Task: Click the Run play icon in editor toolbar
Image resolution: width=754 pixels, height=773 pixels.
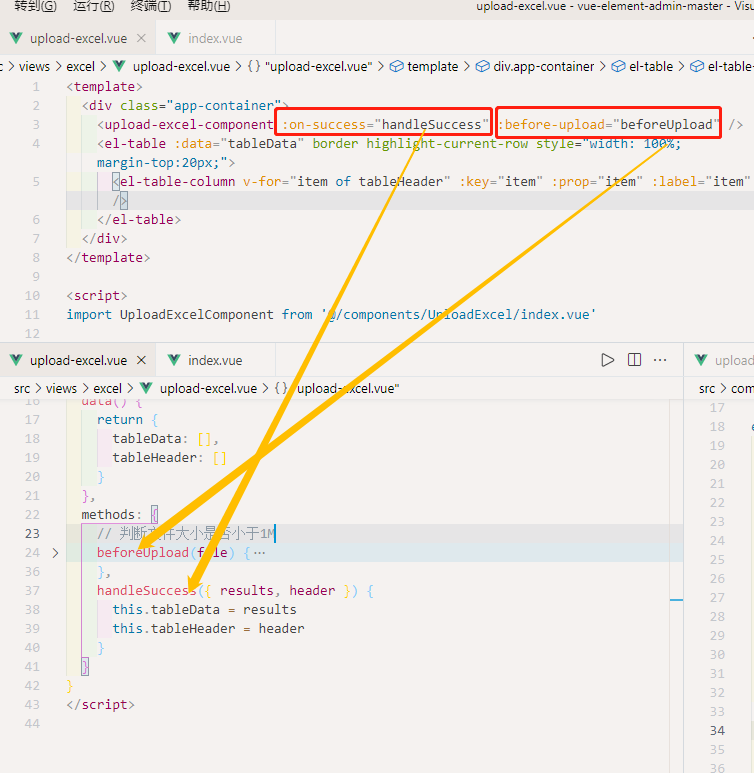Action: click(x=608, y=360)
